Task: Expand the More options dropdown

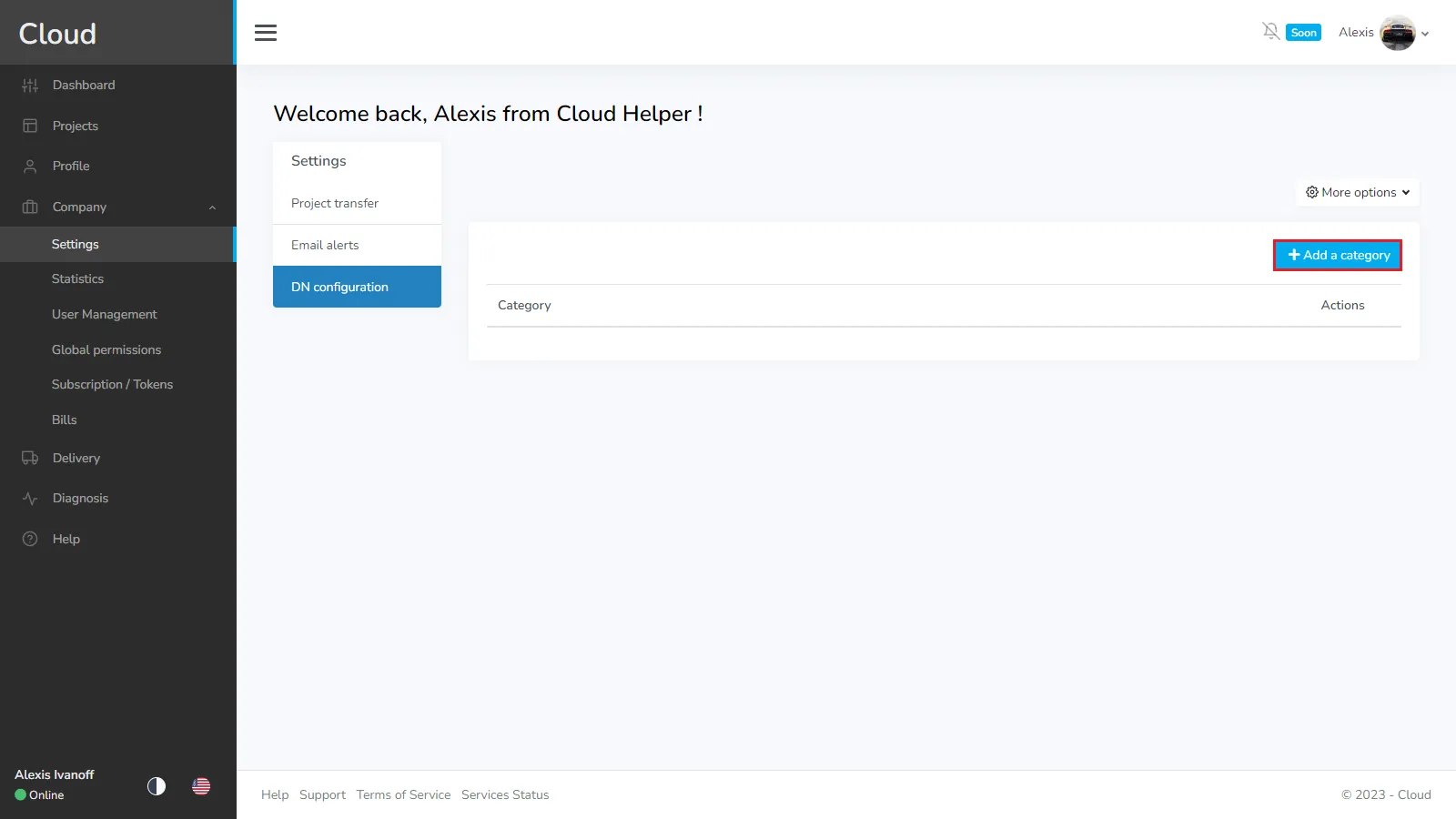Action: [x=1356, y=192]
